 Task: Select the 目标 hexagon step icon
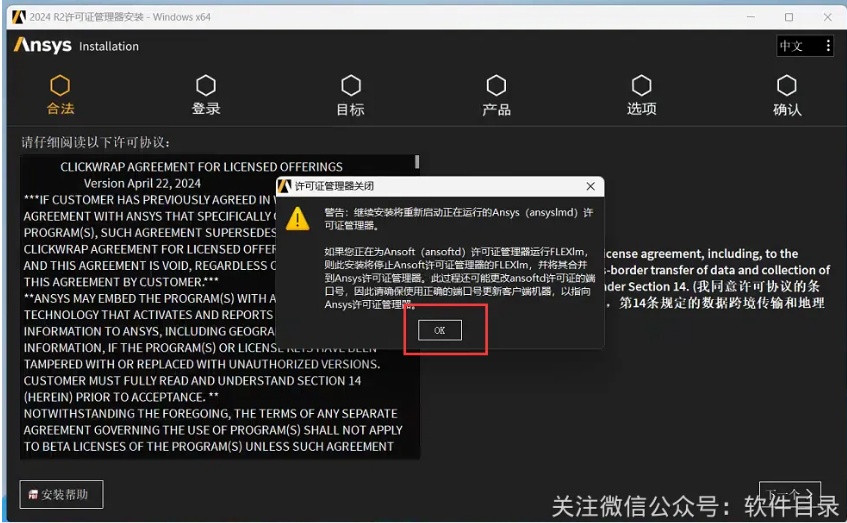pos(350,86)
